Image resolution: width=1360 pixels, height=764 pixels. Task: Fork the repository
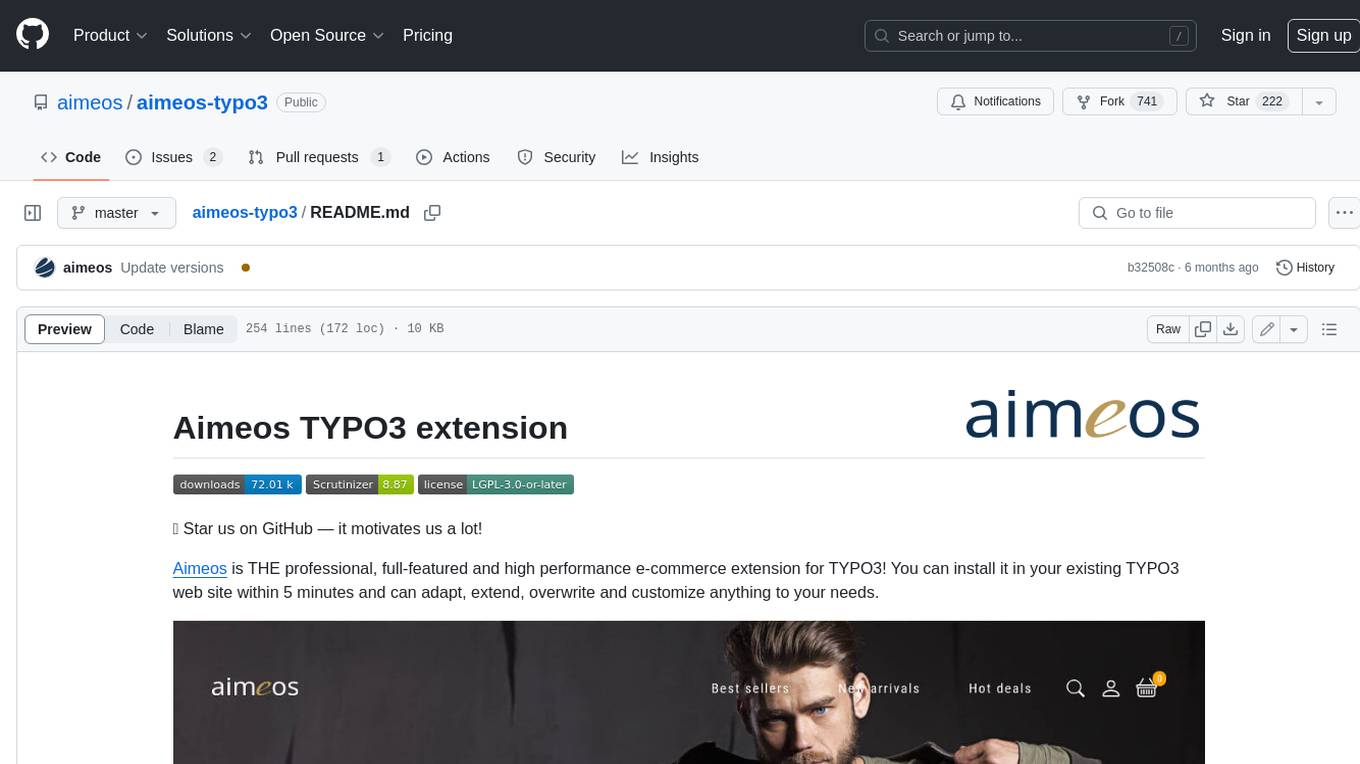[x=1119, y=102]
